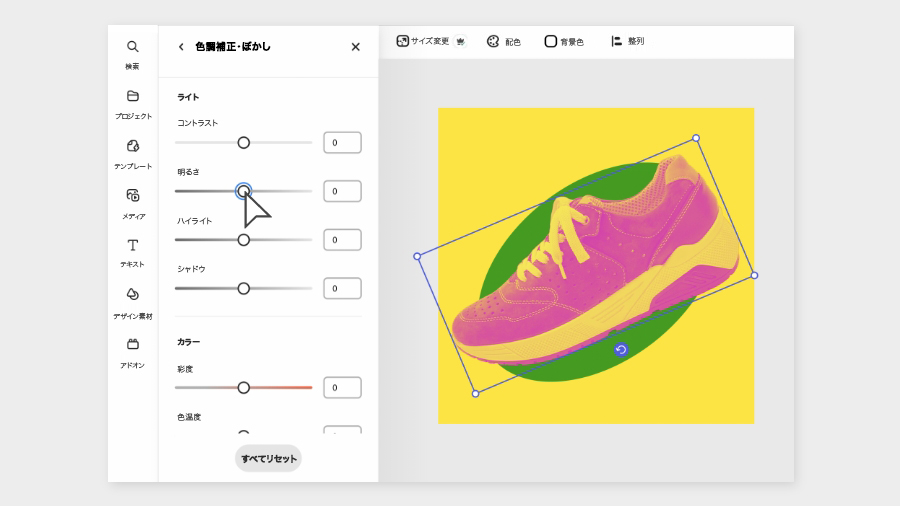Go back using the panel's left chevron
This screenshot has height=506, width=900.
(181, 47)
